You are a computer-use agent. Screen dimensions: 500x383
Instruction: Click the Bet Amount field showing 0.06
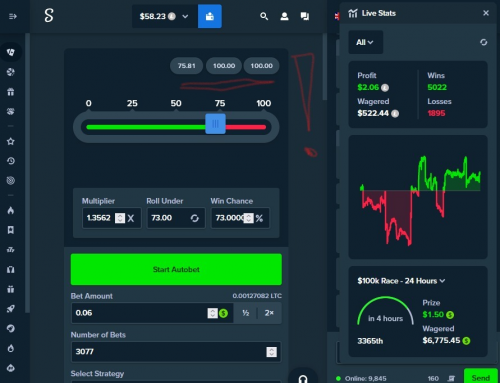[152, 313]
